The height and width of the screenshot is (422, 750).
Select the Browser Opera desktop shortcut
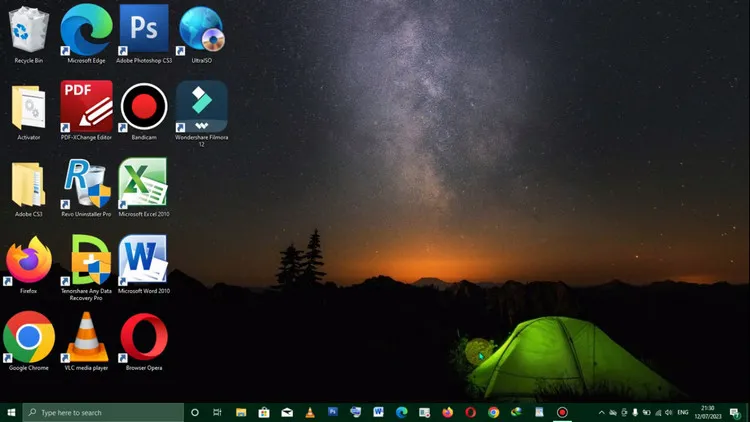click(x=144, y=342)
